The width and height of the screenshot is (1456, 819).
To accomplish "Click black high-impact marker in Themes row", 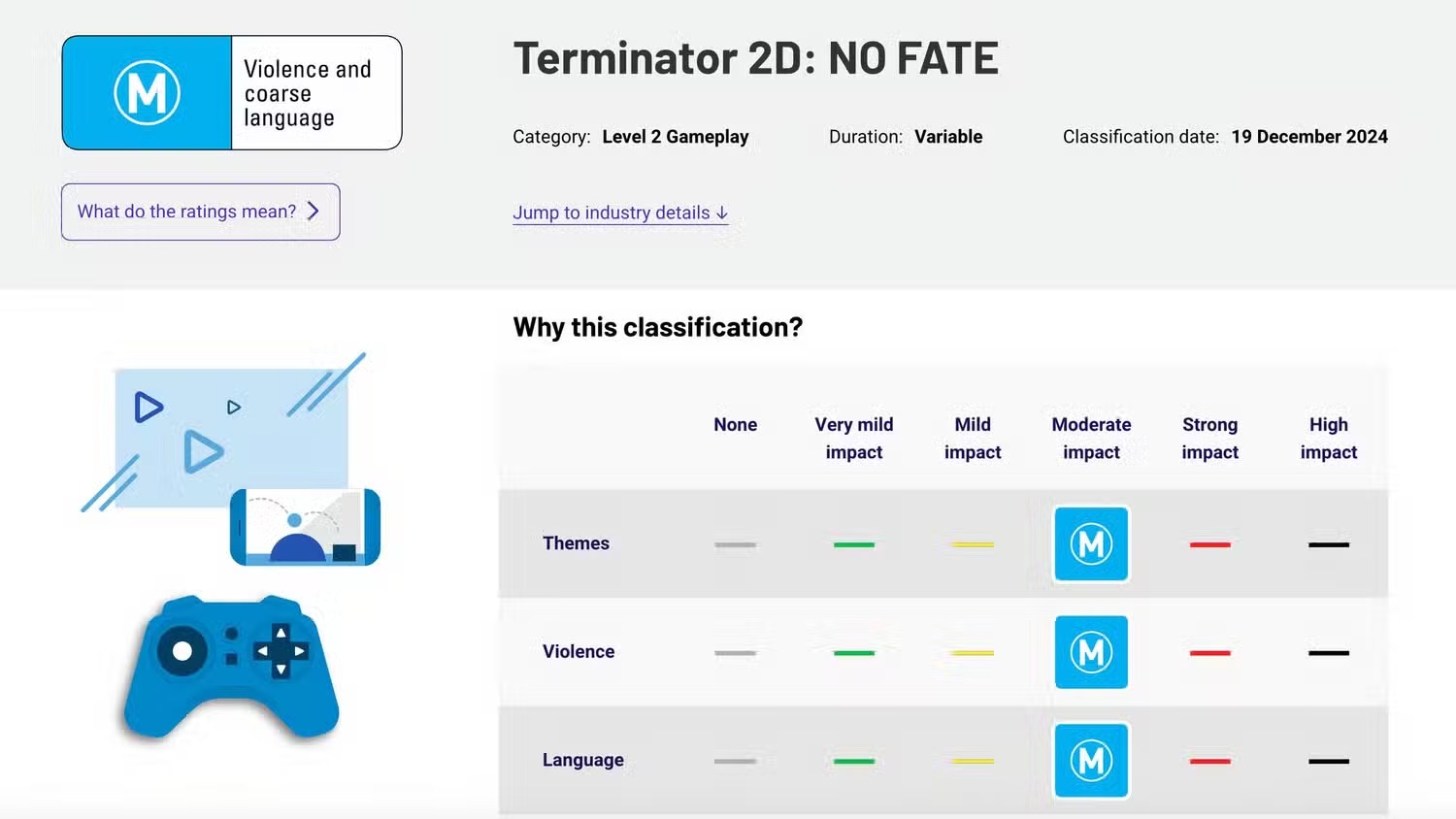I will (1329, 544).
